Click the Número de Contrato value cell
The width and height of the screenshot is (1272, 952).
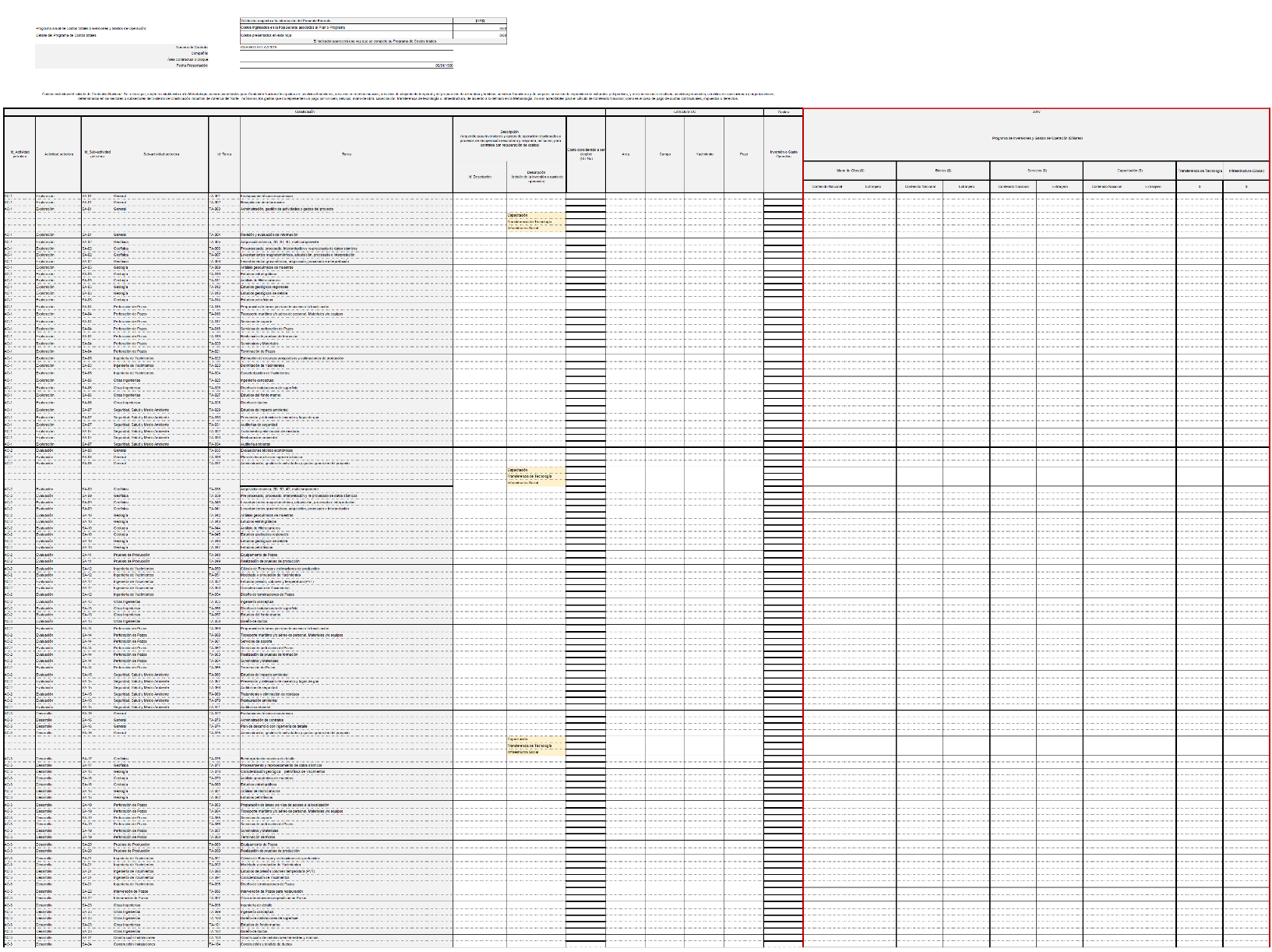pyautogui.click(x=372, y=47)
